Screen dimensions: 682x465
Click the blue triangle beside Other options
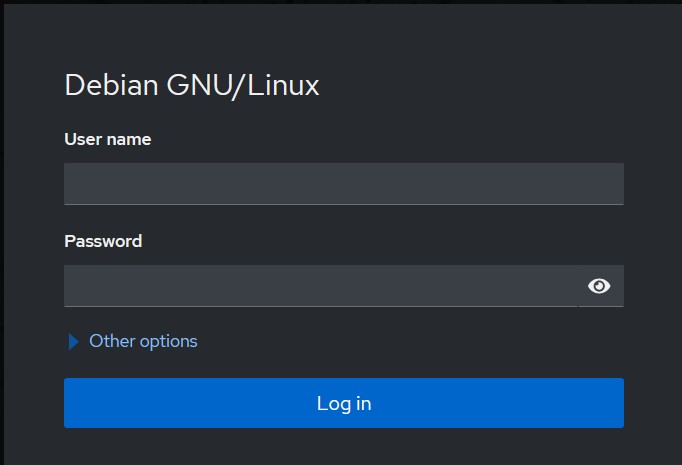click(74, 341)
